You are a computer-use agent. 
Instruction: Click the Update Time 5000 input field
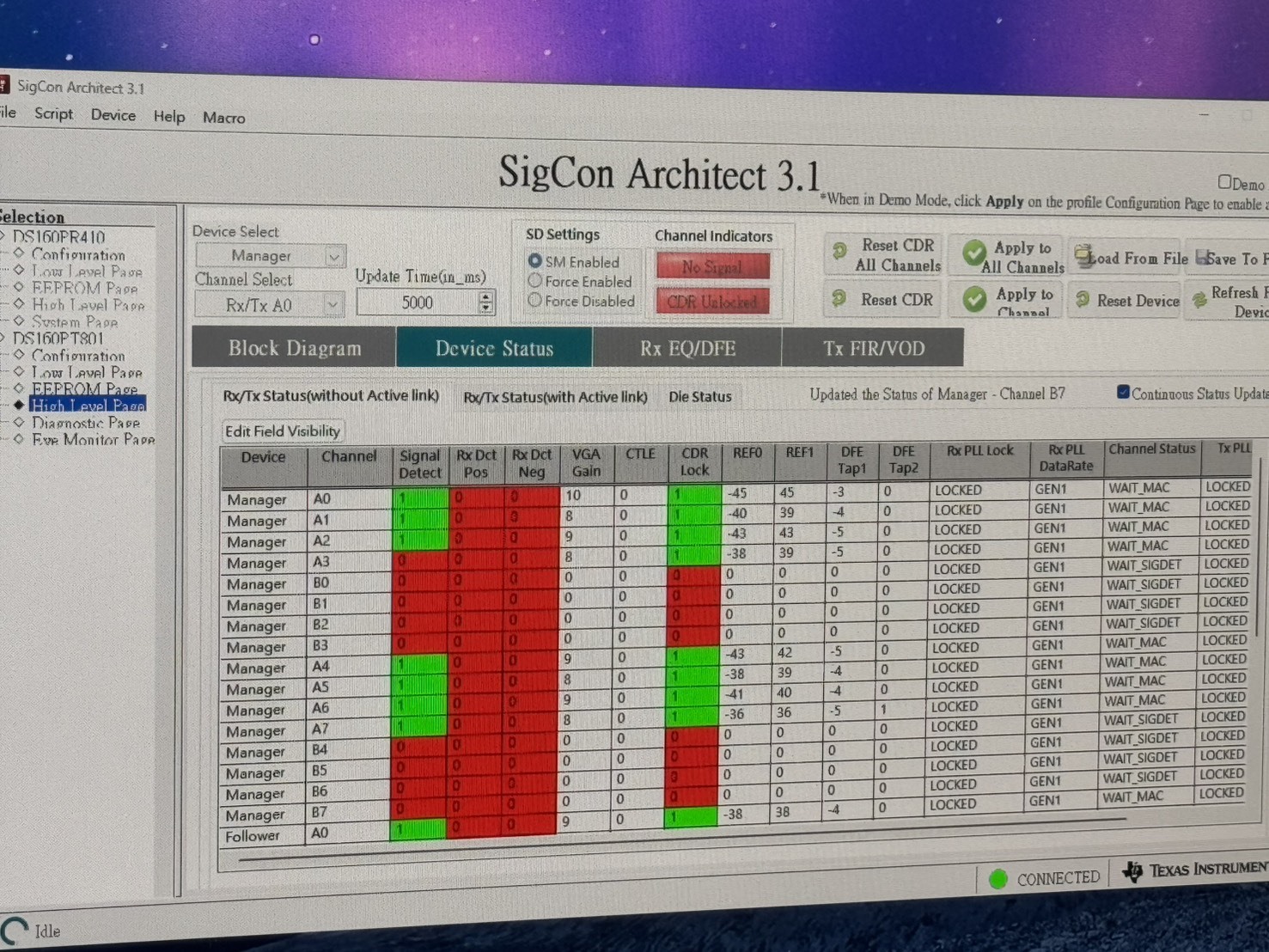(x=418, y=302)
